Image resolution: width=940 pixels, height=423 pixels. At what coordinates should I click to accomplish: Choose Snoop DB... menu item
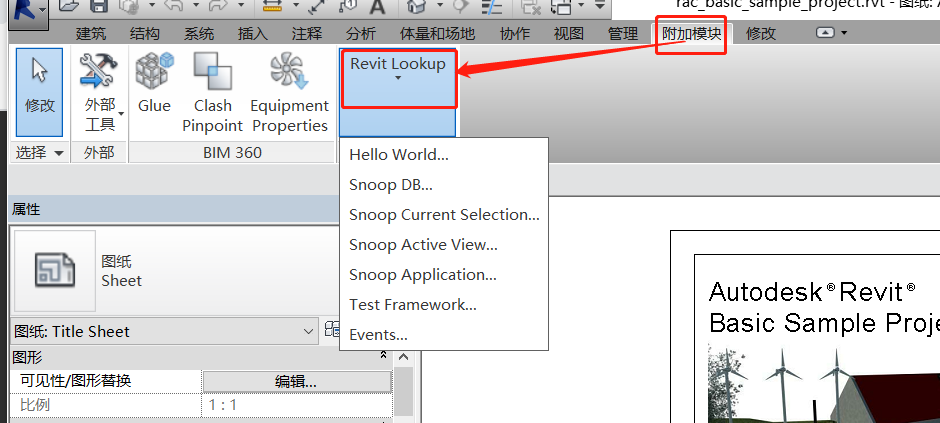point(444,185)
